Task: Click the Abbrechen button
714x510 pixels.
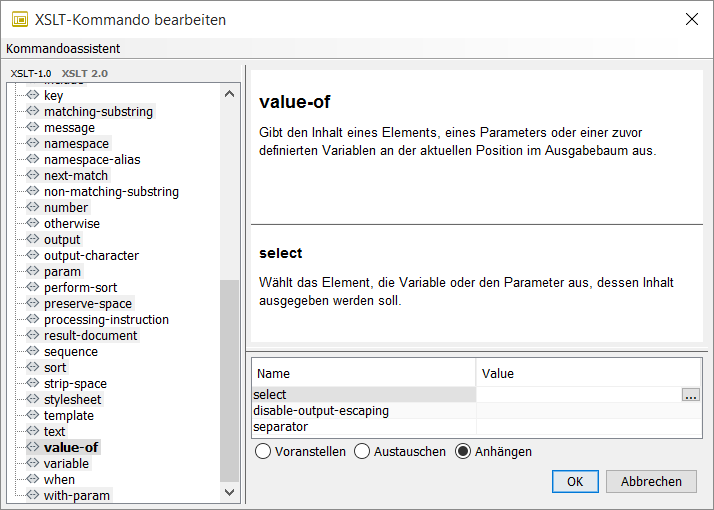Action: pos(651,481)
